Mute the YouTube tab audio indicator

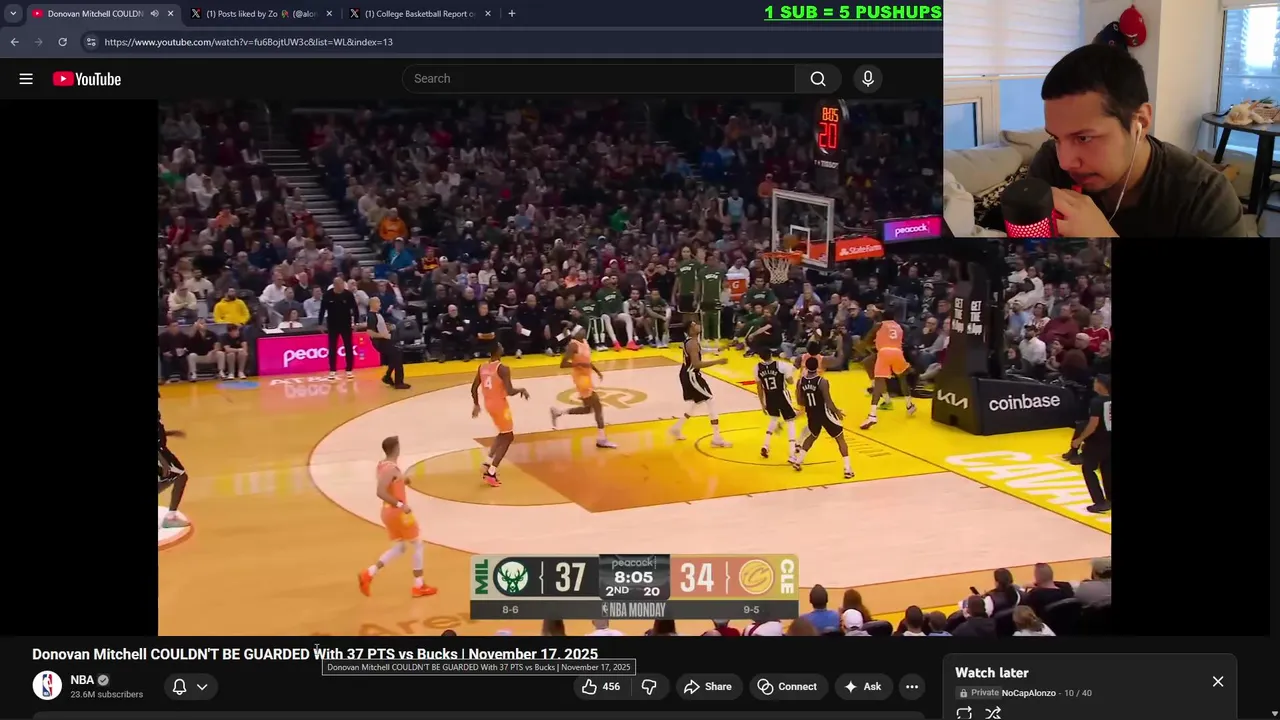[154, 14]
